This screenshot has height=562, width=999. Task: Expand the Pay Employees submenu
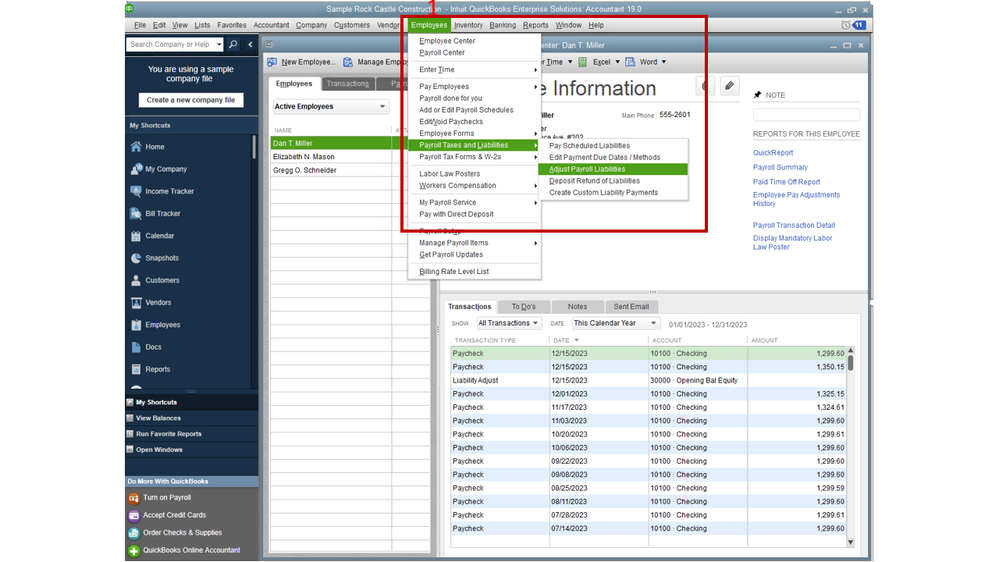[475, 86]
